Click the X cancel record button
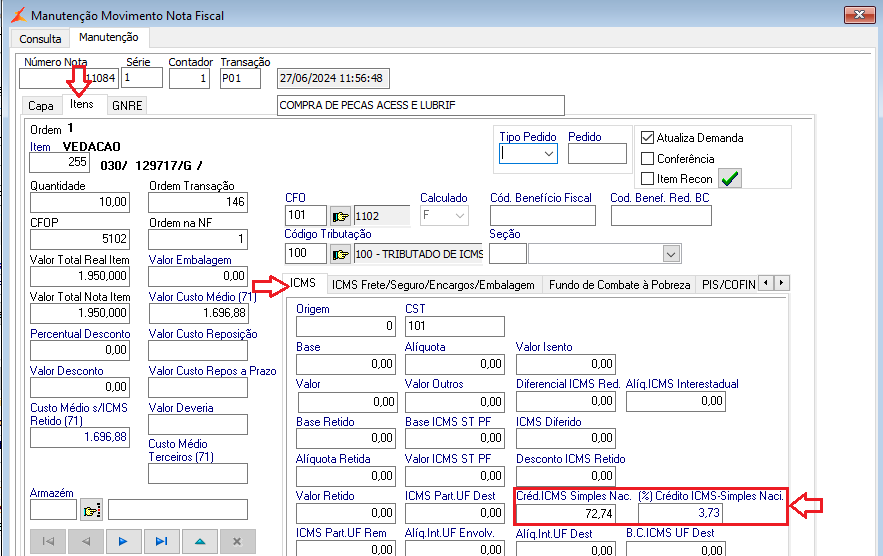 click(x=237, y=541)
